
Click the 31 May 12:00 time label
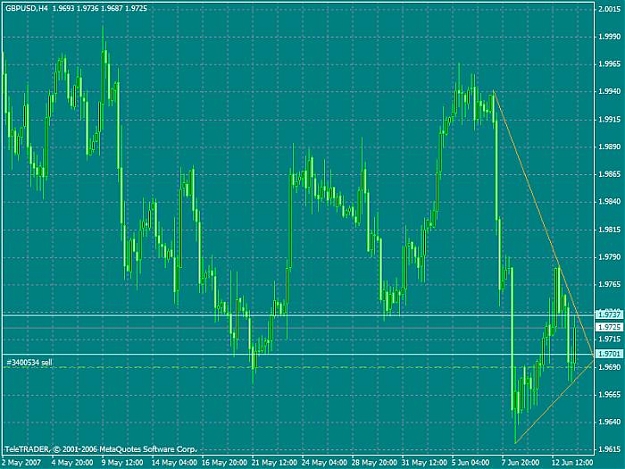point(425,463)
